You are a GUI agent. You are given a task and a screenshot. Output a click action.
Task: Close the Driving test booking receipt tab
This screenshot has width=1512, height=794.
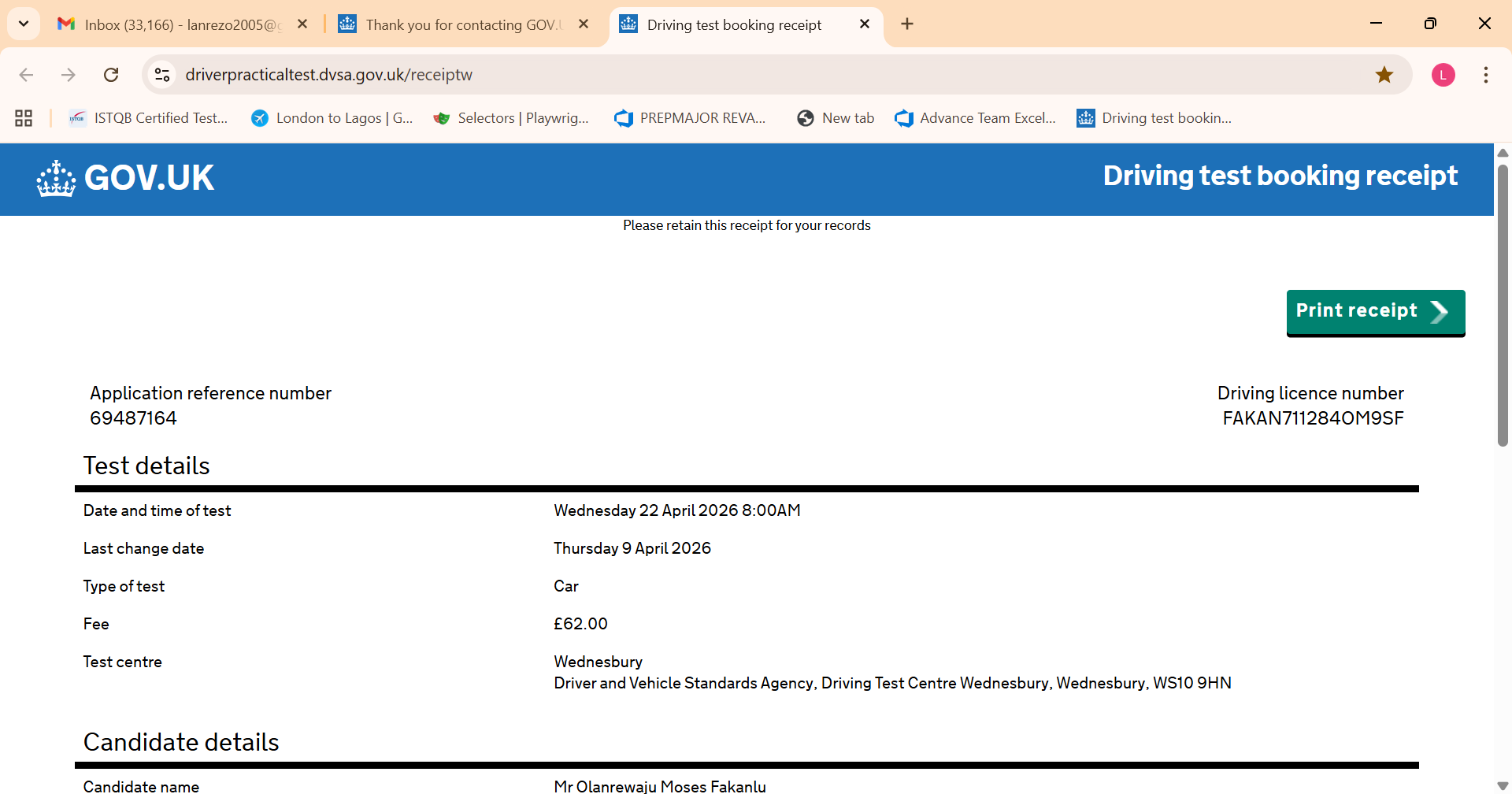pos(864,24)
